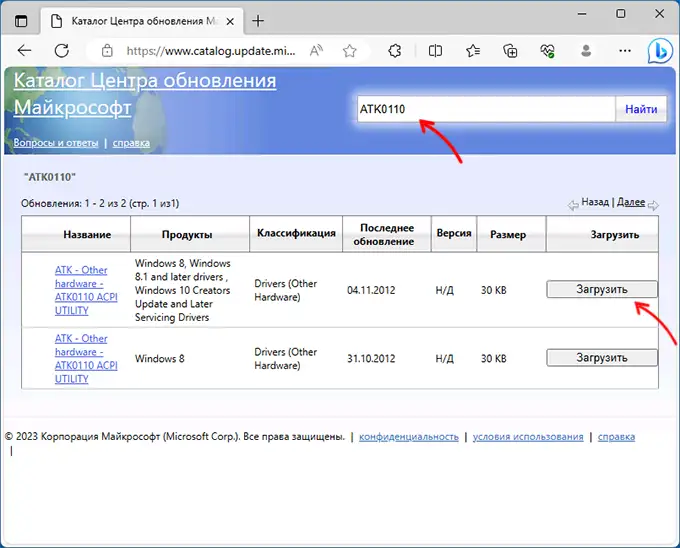Viewport: 680px width, 548px height.
Task: Click Каталог Центра обновления Майкрософт heading link
Action: pyautogui.click(x=144, y=94)
